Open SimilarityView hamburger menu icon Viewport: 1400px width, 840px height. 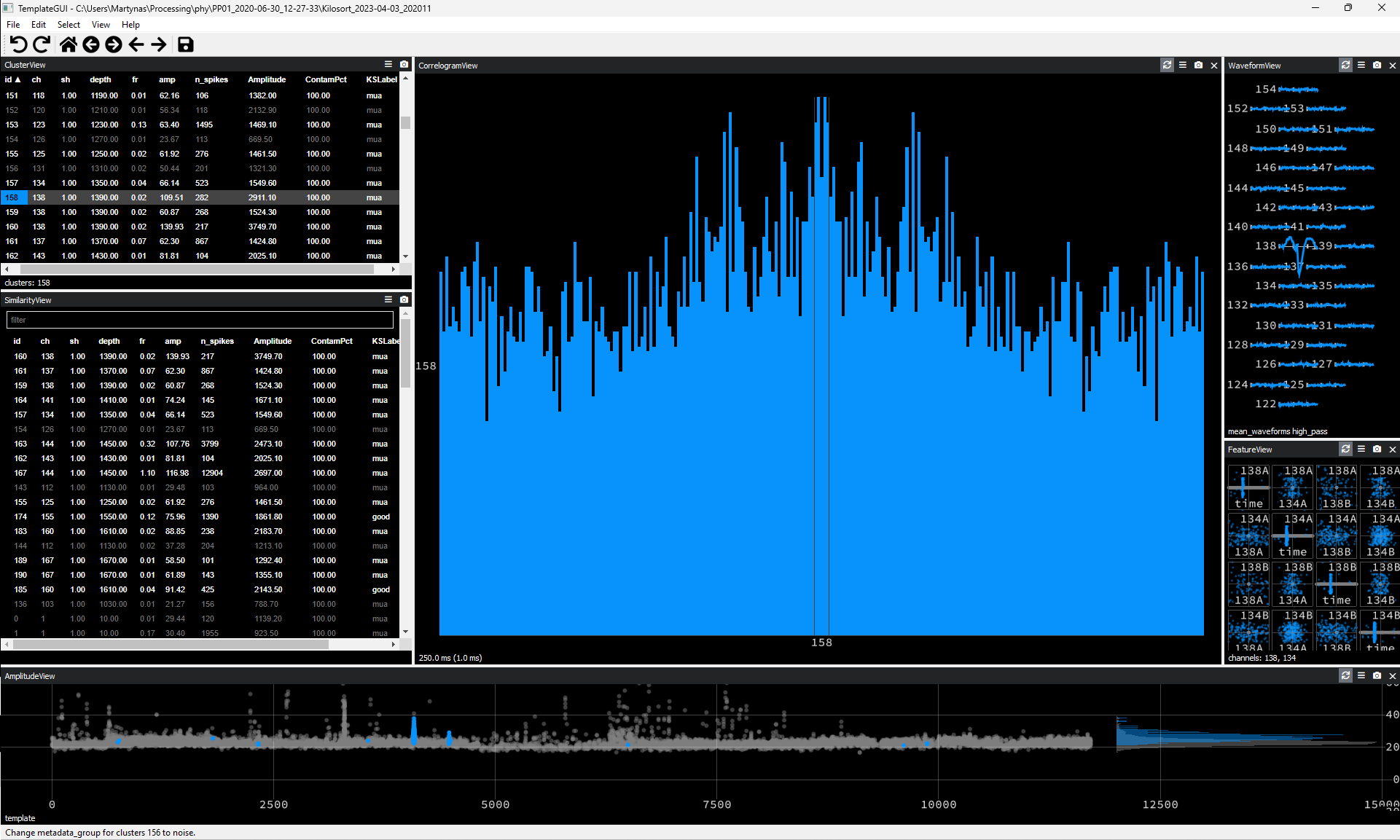tap(388, 299)
